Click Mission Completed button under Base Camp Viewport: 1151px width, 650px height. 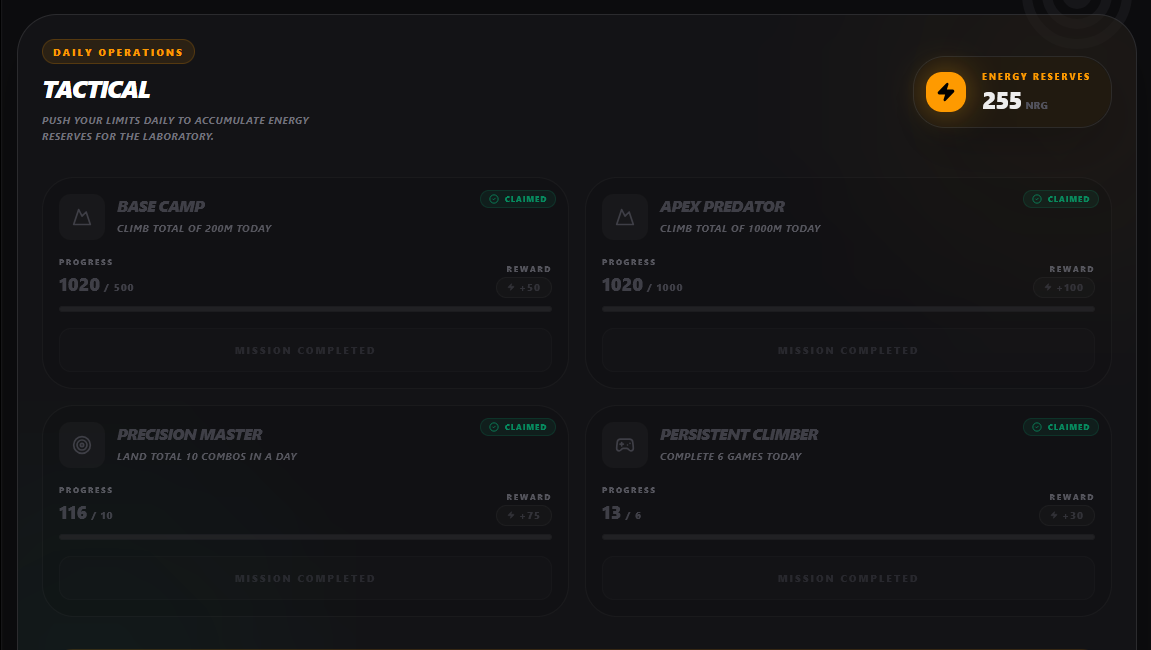point(305,350)
